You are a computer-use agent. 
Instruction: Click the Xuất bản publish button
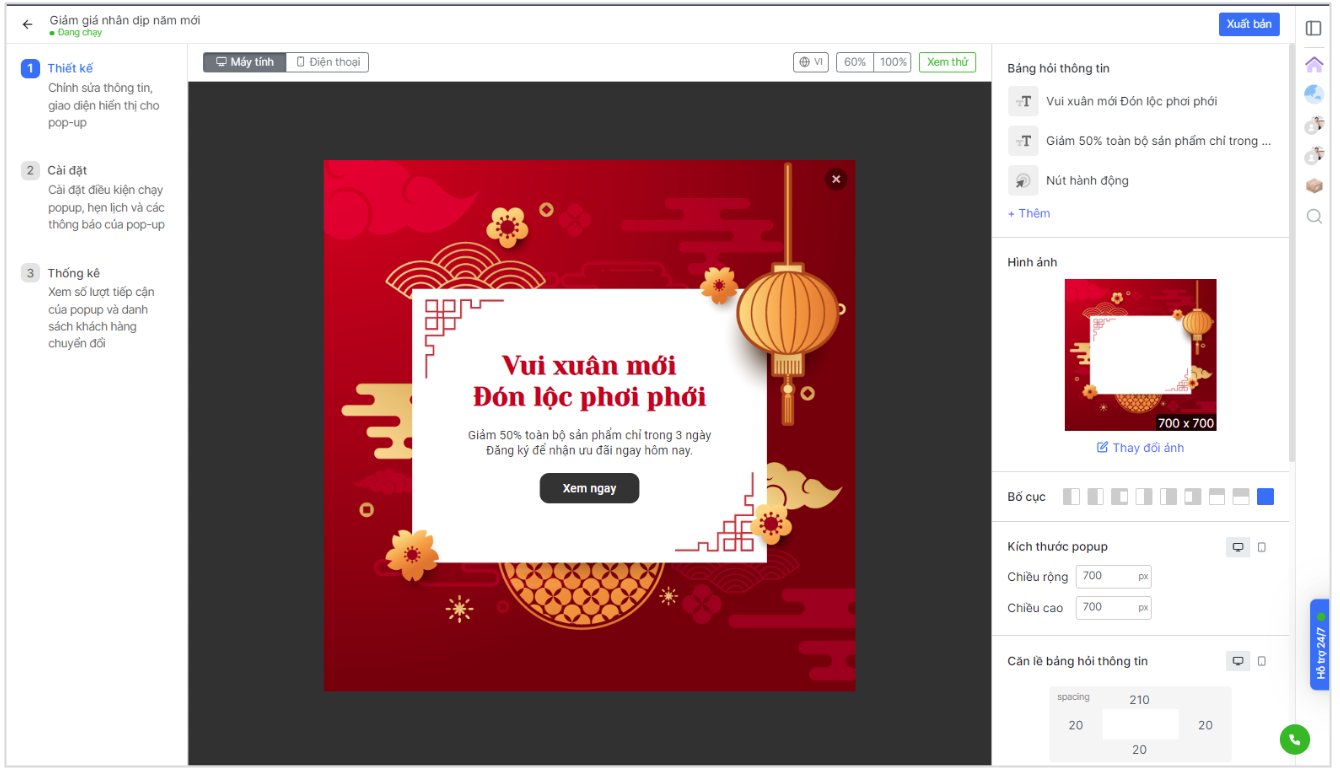[x=1249, y=24]
